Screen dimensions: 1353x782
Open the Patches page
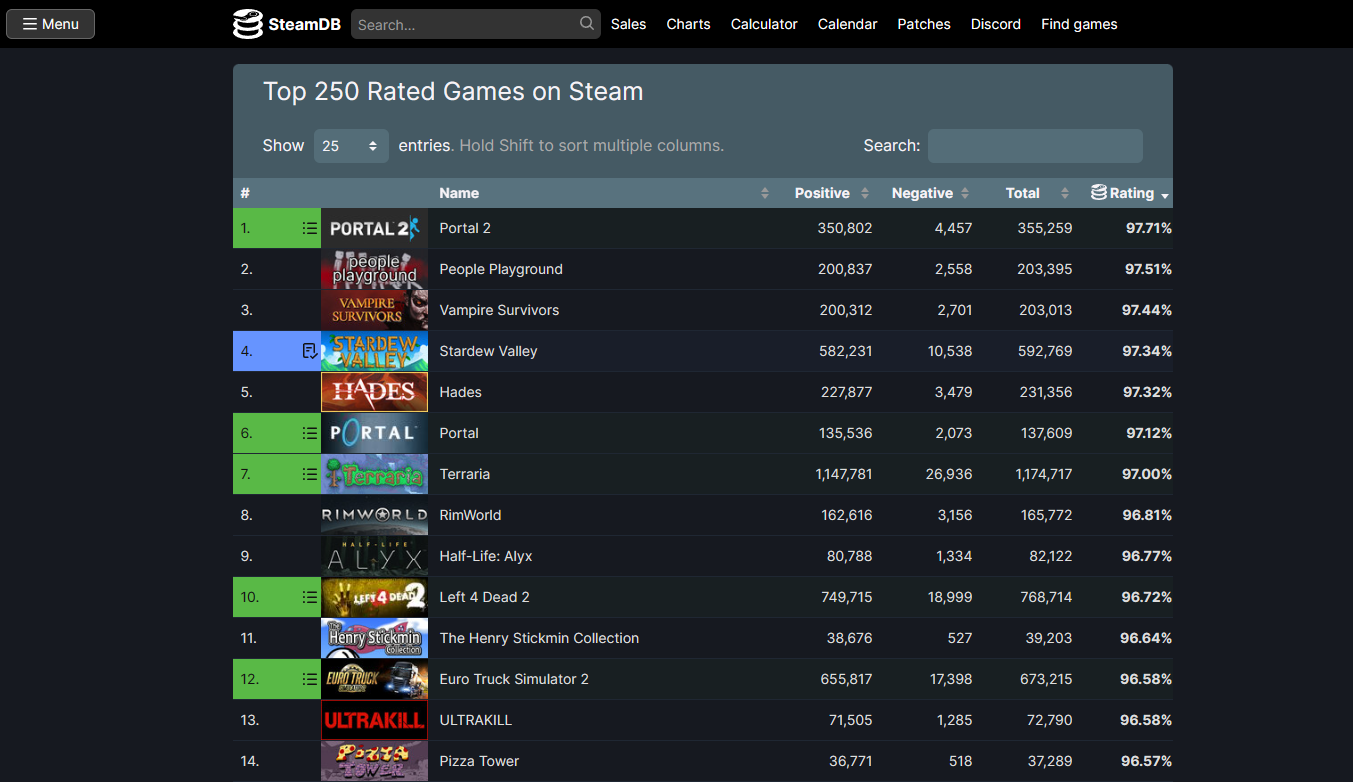coord(924,24)
